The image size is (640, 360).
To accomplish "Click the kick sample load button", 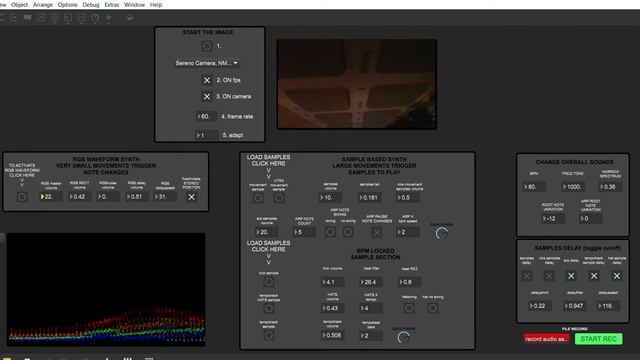I will [x=269, y=282].
